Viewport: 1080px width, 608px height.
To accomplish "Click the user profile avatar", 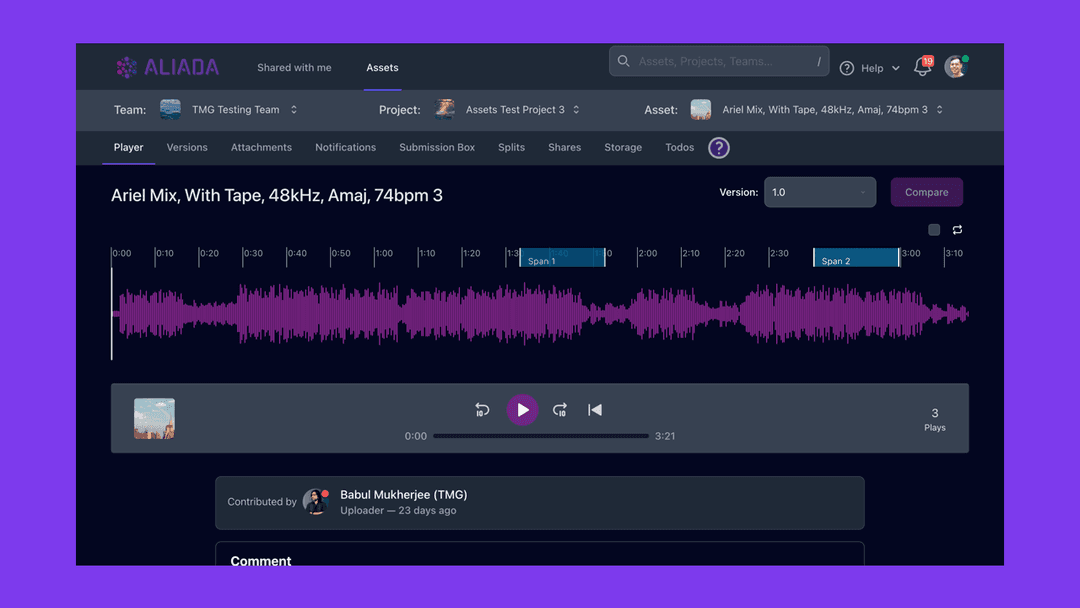I will (956, 67).
